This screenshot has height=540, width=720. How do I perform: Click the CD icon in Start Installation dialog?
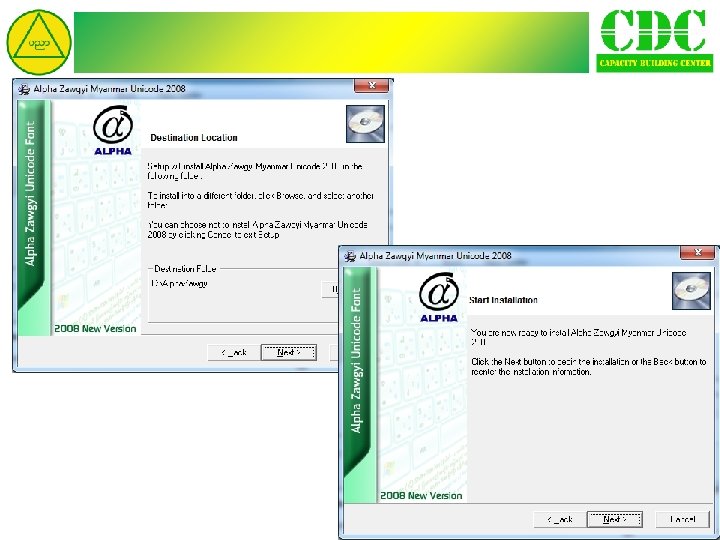tap(691, 291)
